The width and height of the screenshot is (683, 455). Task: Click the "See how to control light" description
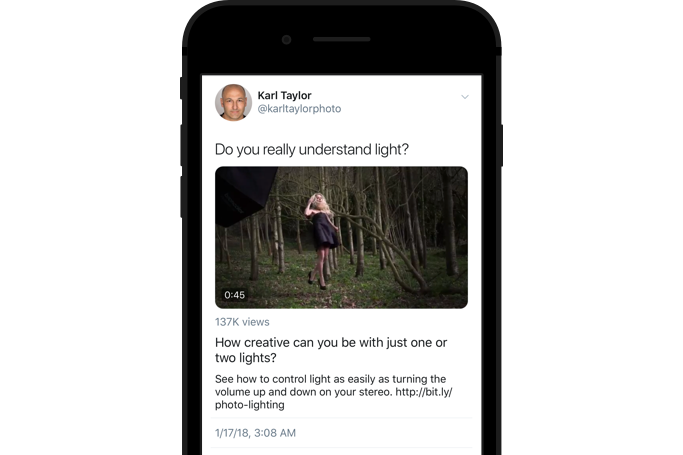click(x=333, y=391)
